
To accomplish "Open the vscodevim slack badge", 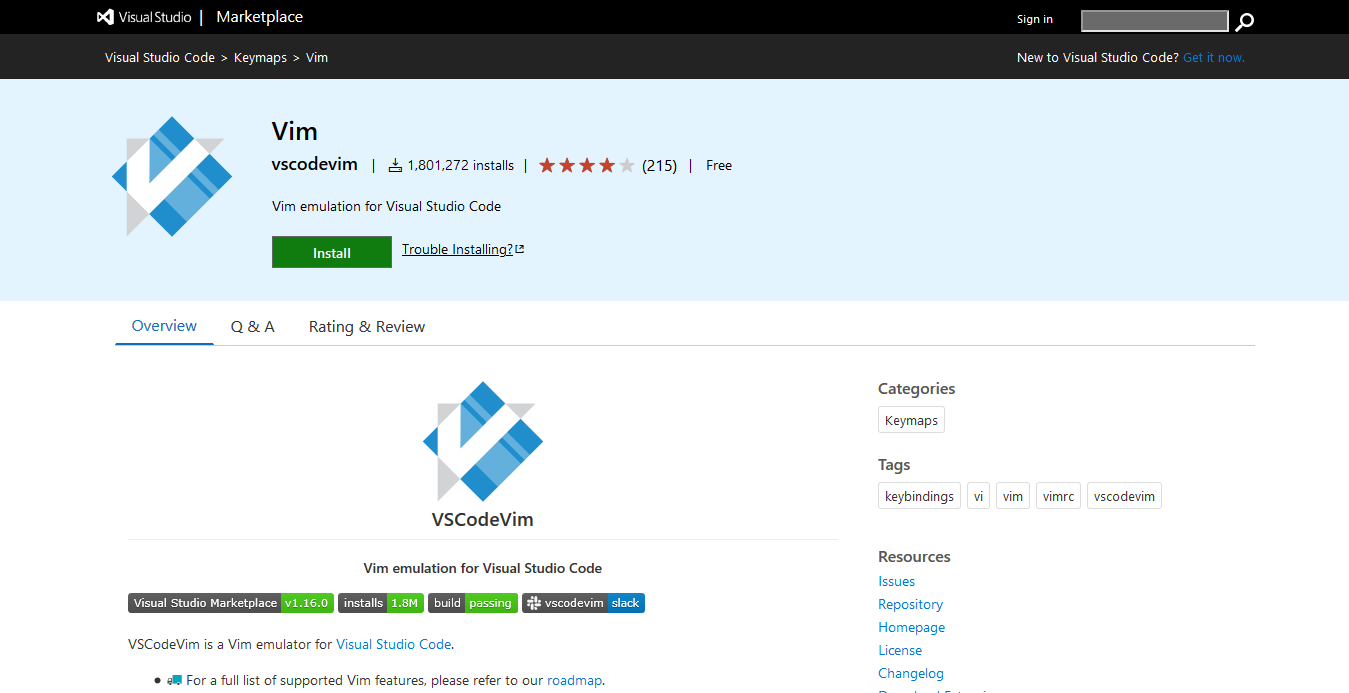I will tap(583, 603).
